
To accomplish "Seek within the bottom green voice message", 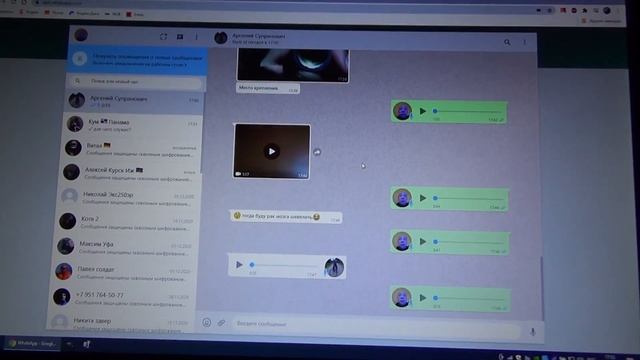I will (469, 298).
